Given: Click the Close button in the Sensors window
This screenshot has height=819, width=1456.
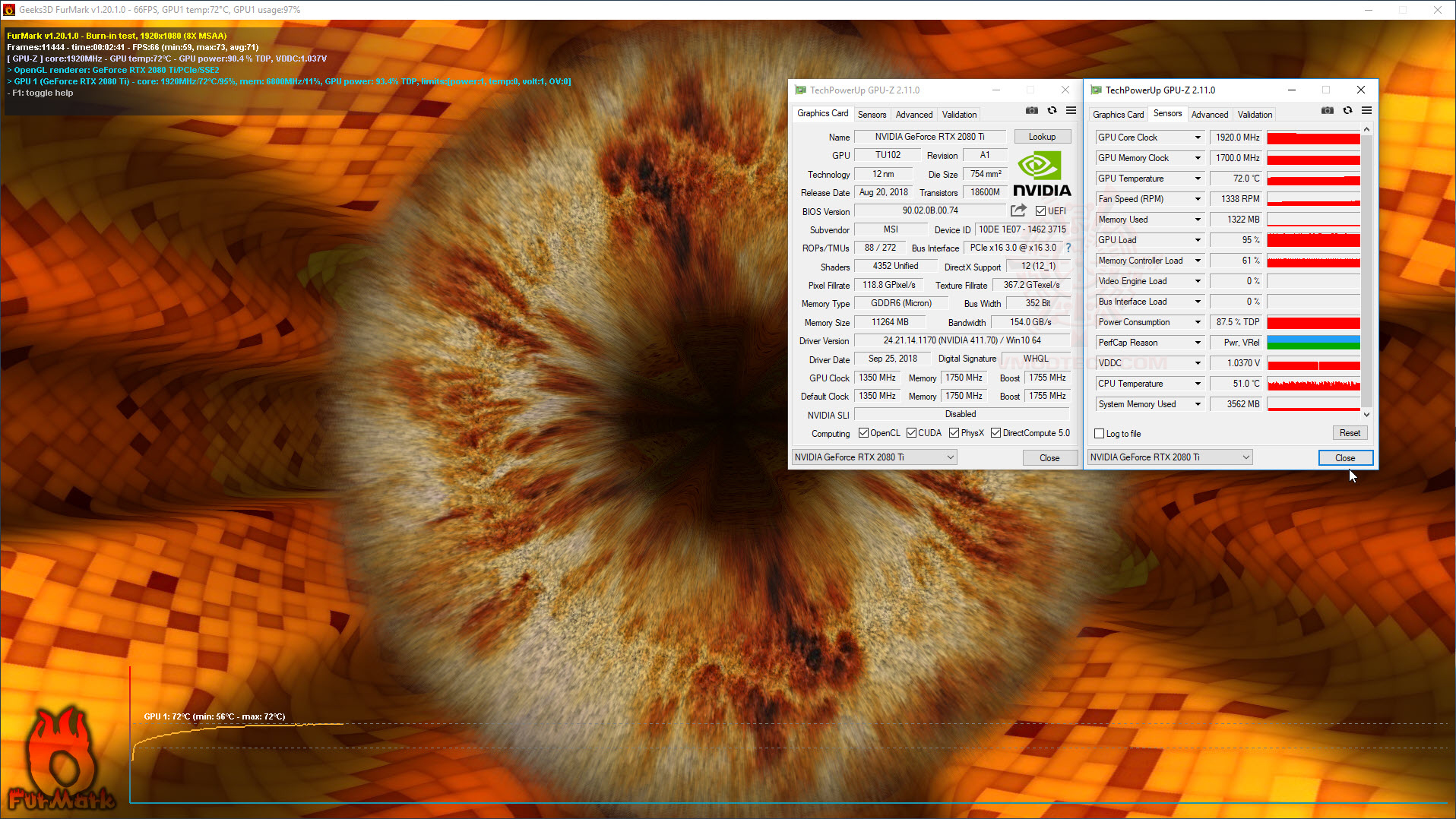Looking at the screenshot, I should tap(1345, 458).
